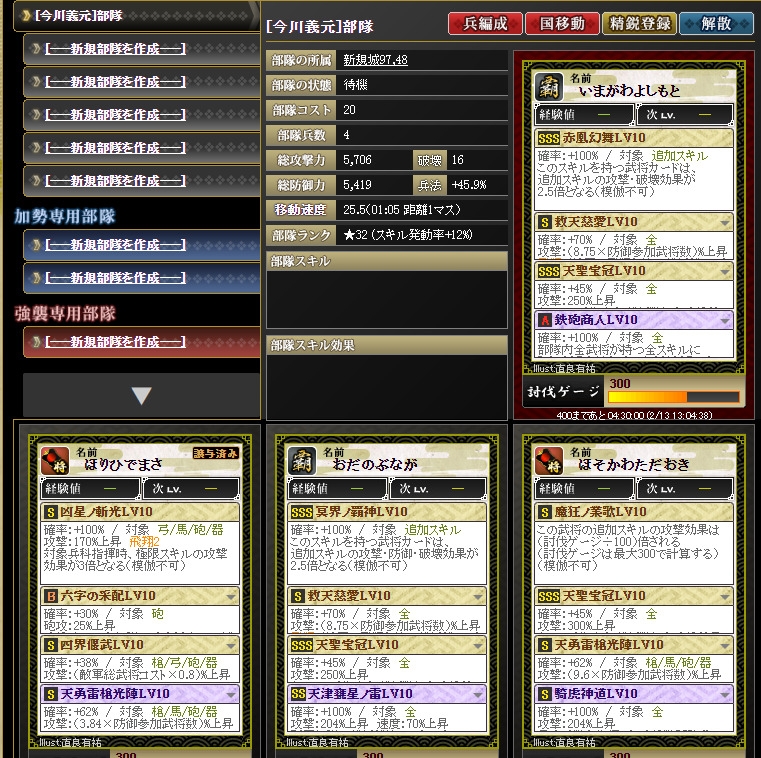Expand 鉄砲商人LV10 skill details
This screenshot has height=758, width=761.
tap(725, 321)
